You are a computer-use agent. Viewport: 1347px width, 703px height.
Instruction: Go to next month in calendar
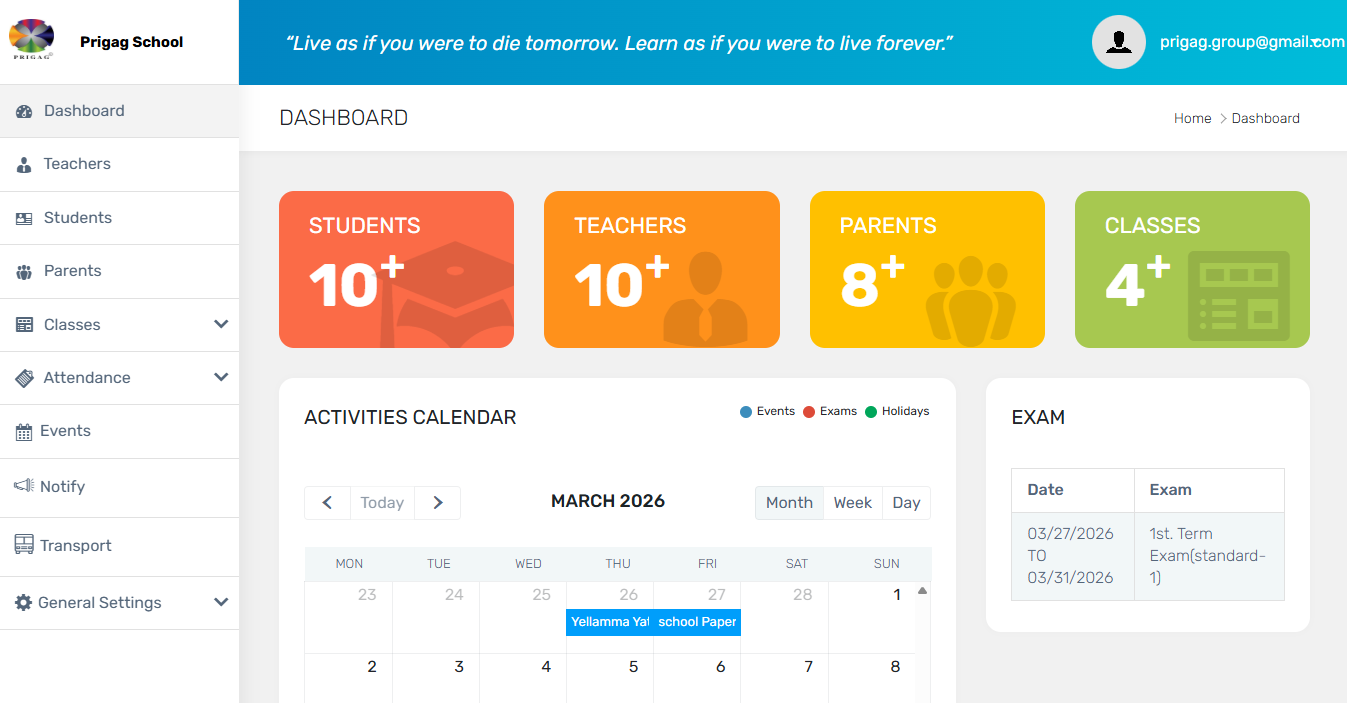pyautogui.click(x=437, y=503)
